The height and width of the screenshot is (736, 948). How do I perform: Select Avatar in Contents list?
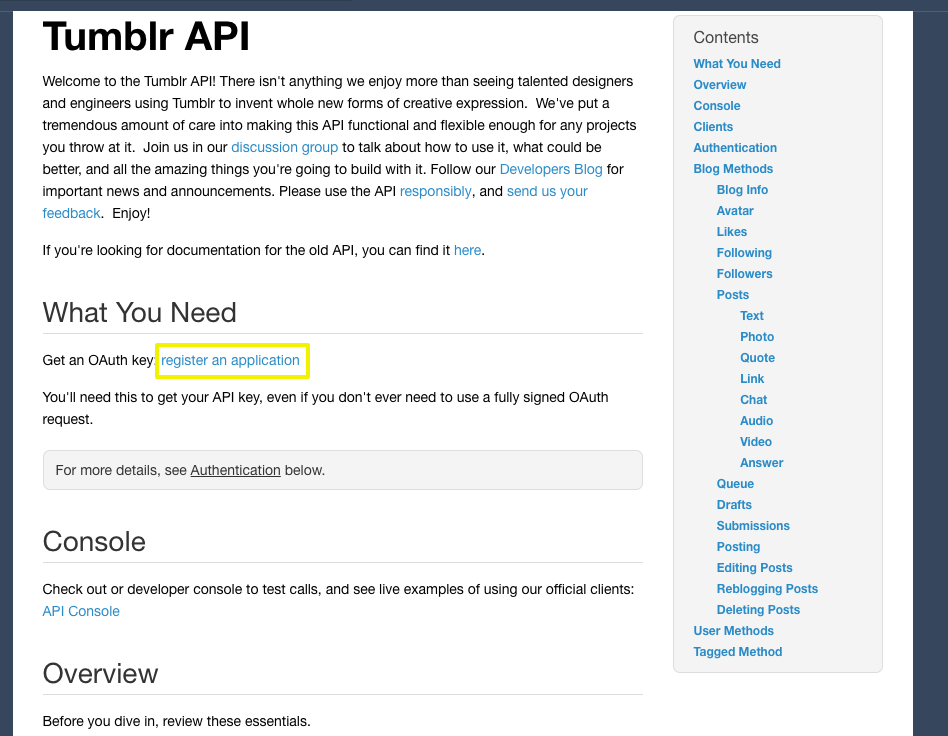pos(735,211)
